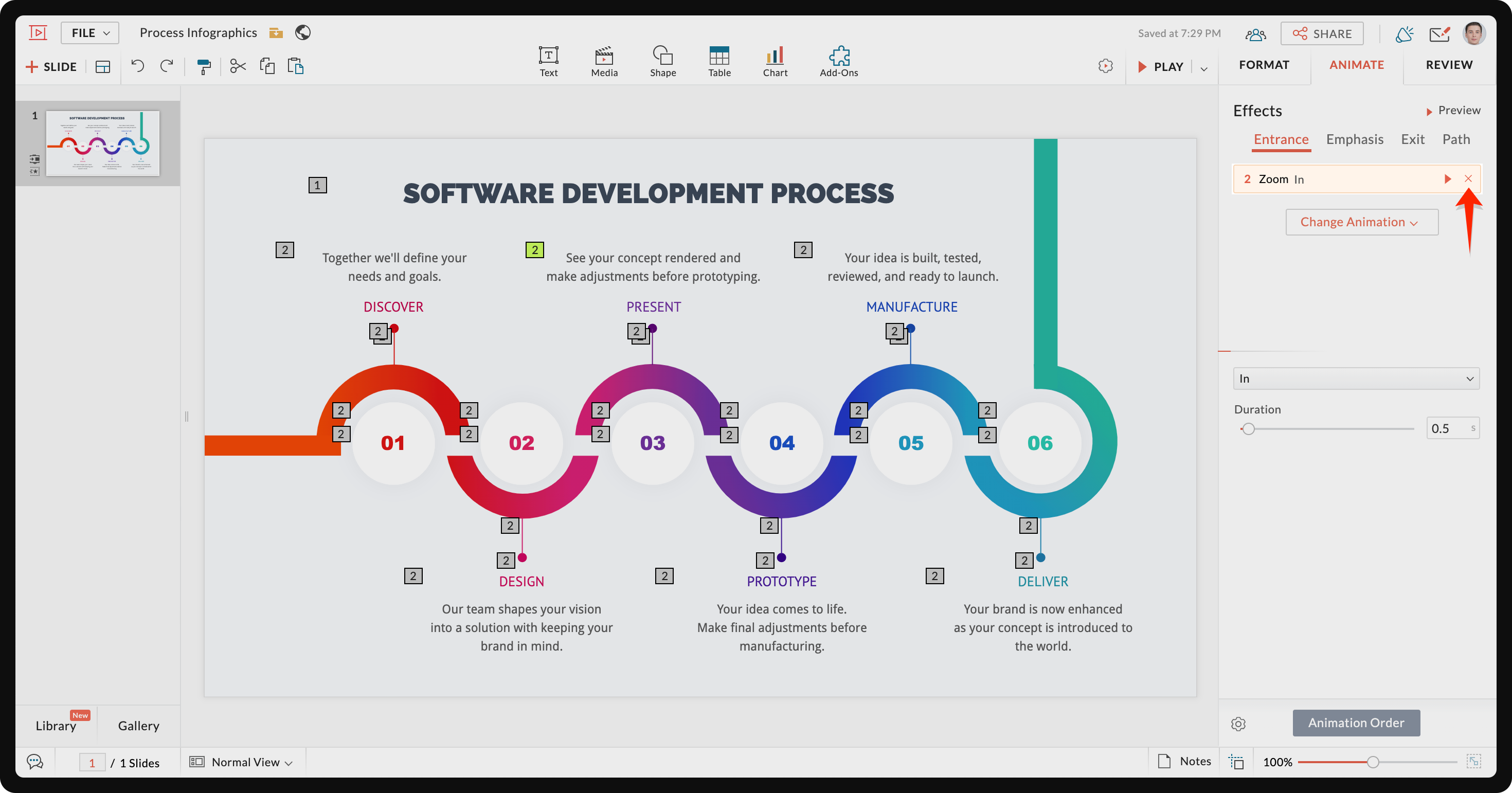
Task: Delete the Zoom In animation effect
Action: pos(1467,178)
